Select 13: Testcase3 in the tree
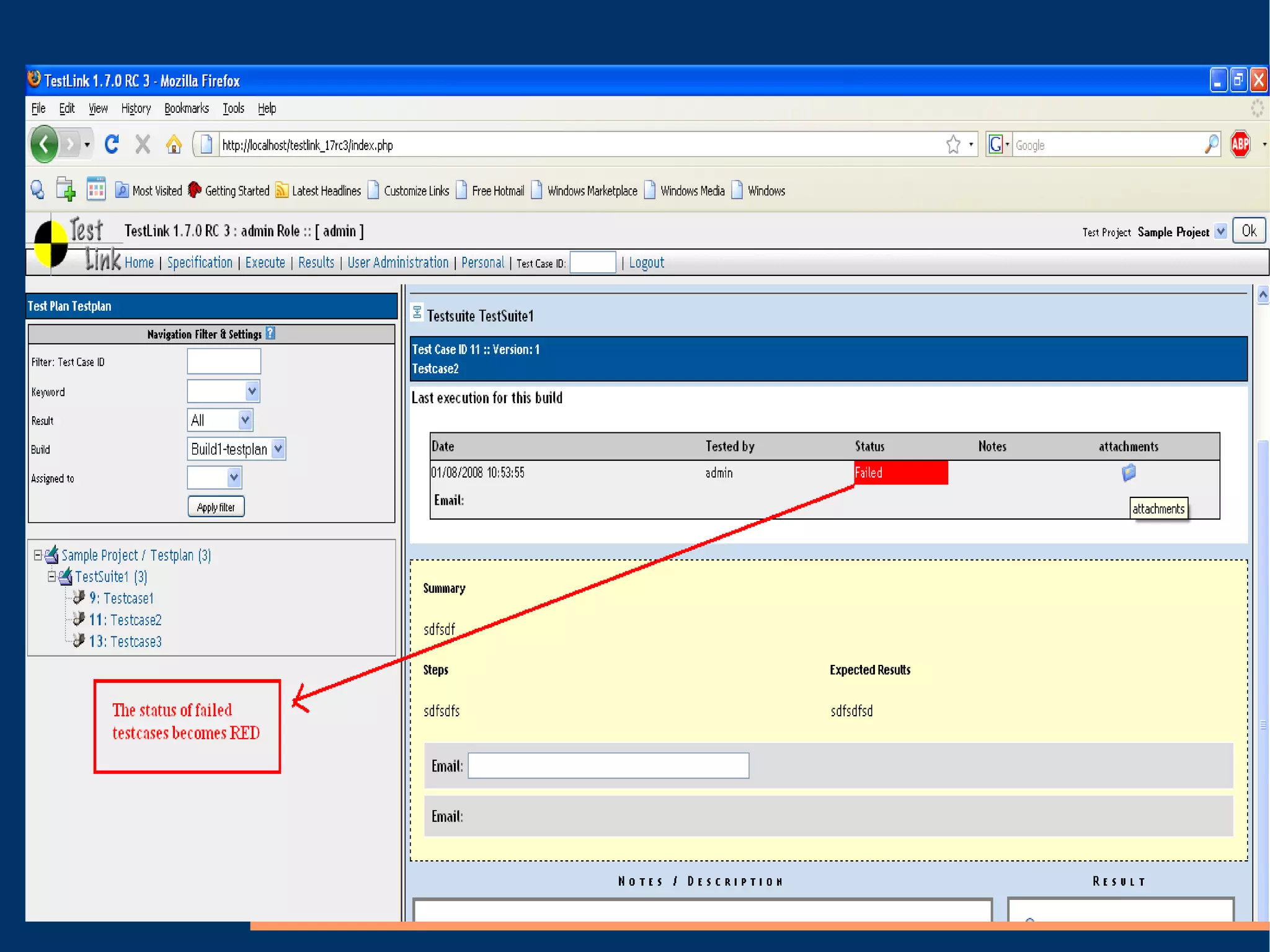 [x=125, y=641]
